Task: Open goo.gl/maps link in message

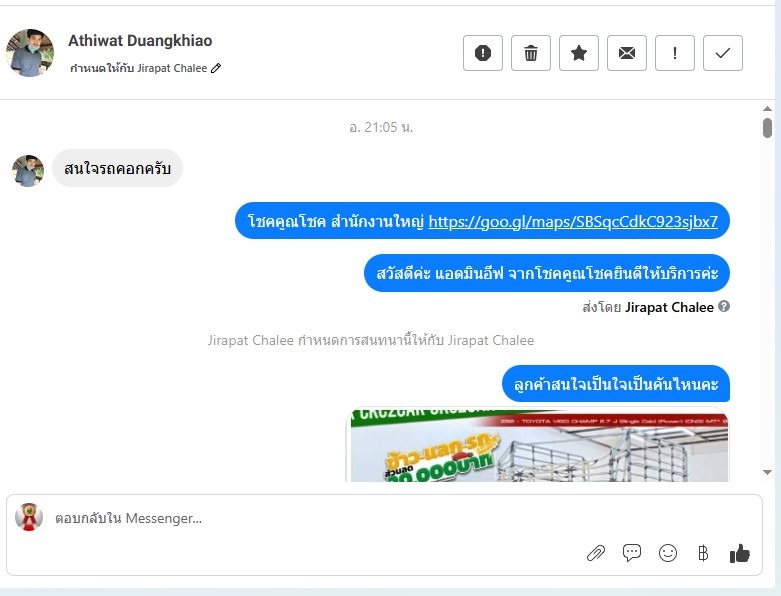Action: 573,221
